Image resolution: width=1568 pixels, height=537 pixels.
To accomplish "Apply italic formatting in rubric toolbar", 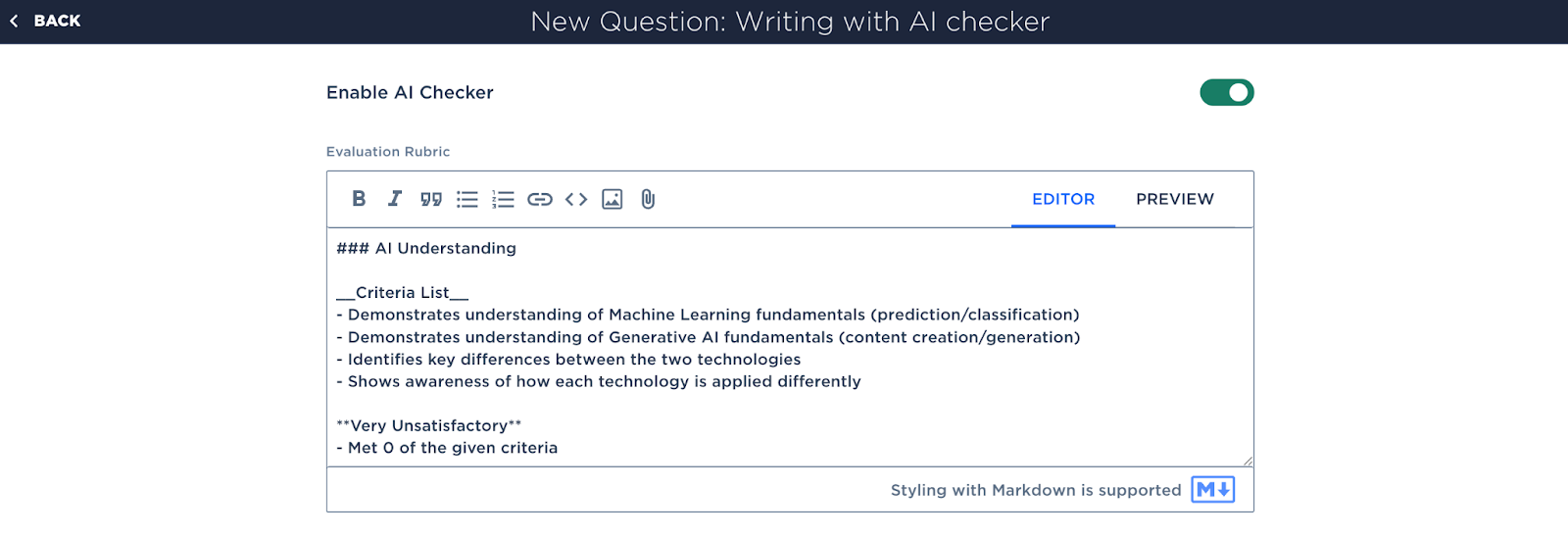I will point(395,199).
